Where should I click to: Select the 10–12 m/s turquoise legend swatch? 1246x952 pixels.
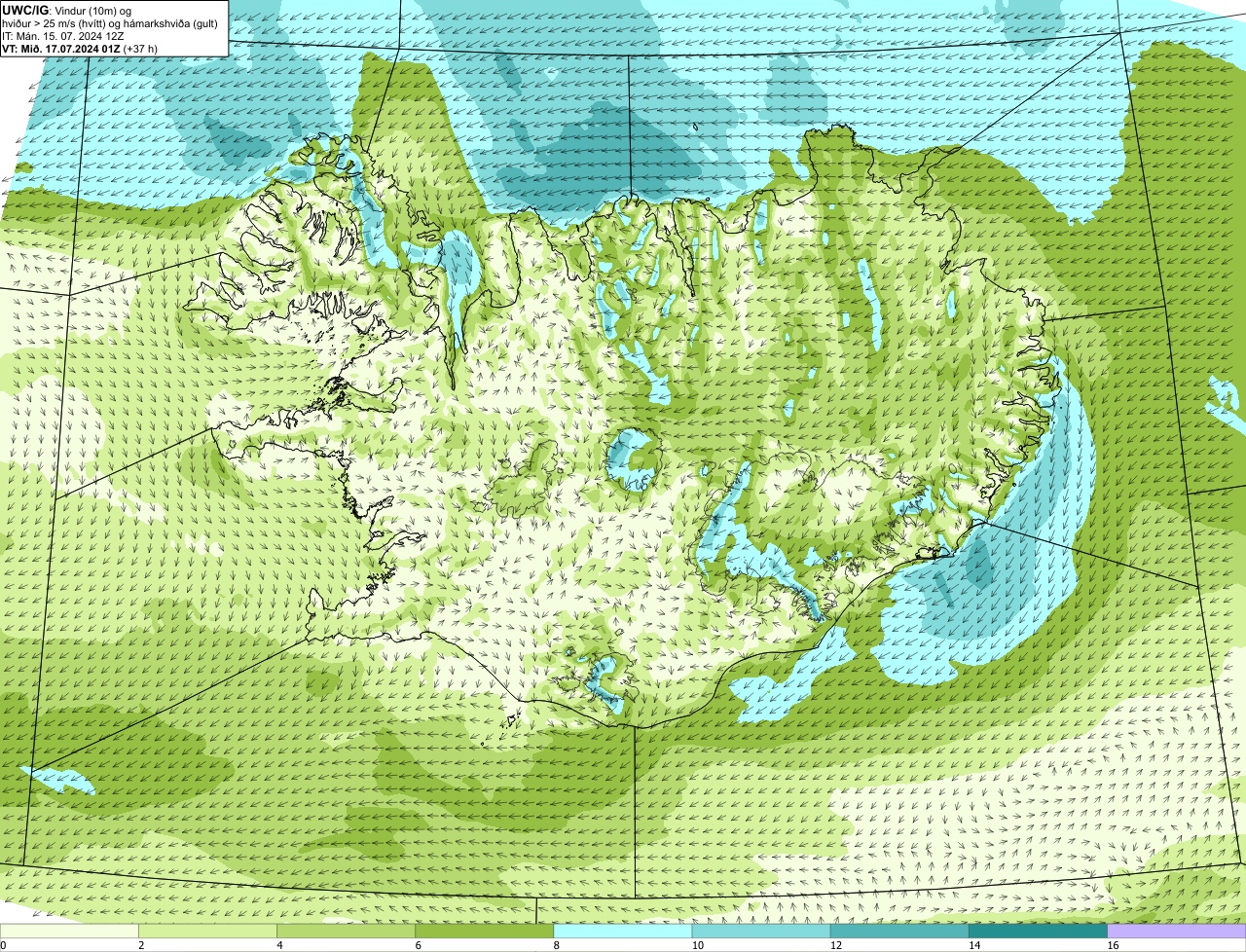(761, 932)
